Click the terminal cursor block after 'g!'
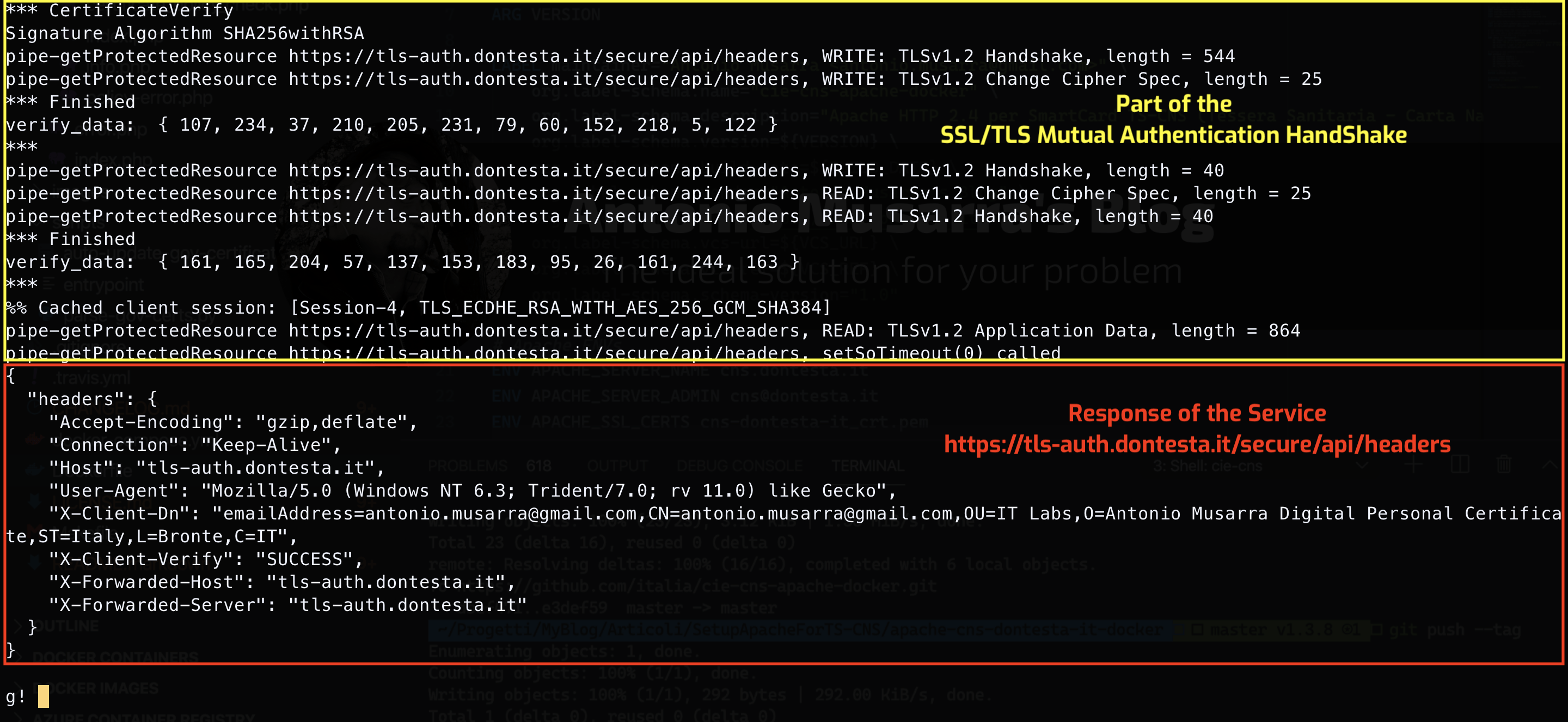This screenshot has width=1568, height=722. point(43,696)
